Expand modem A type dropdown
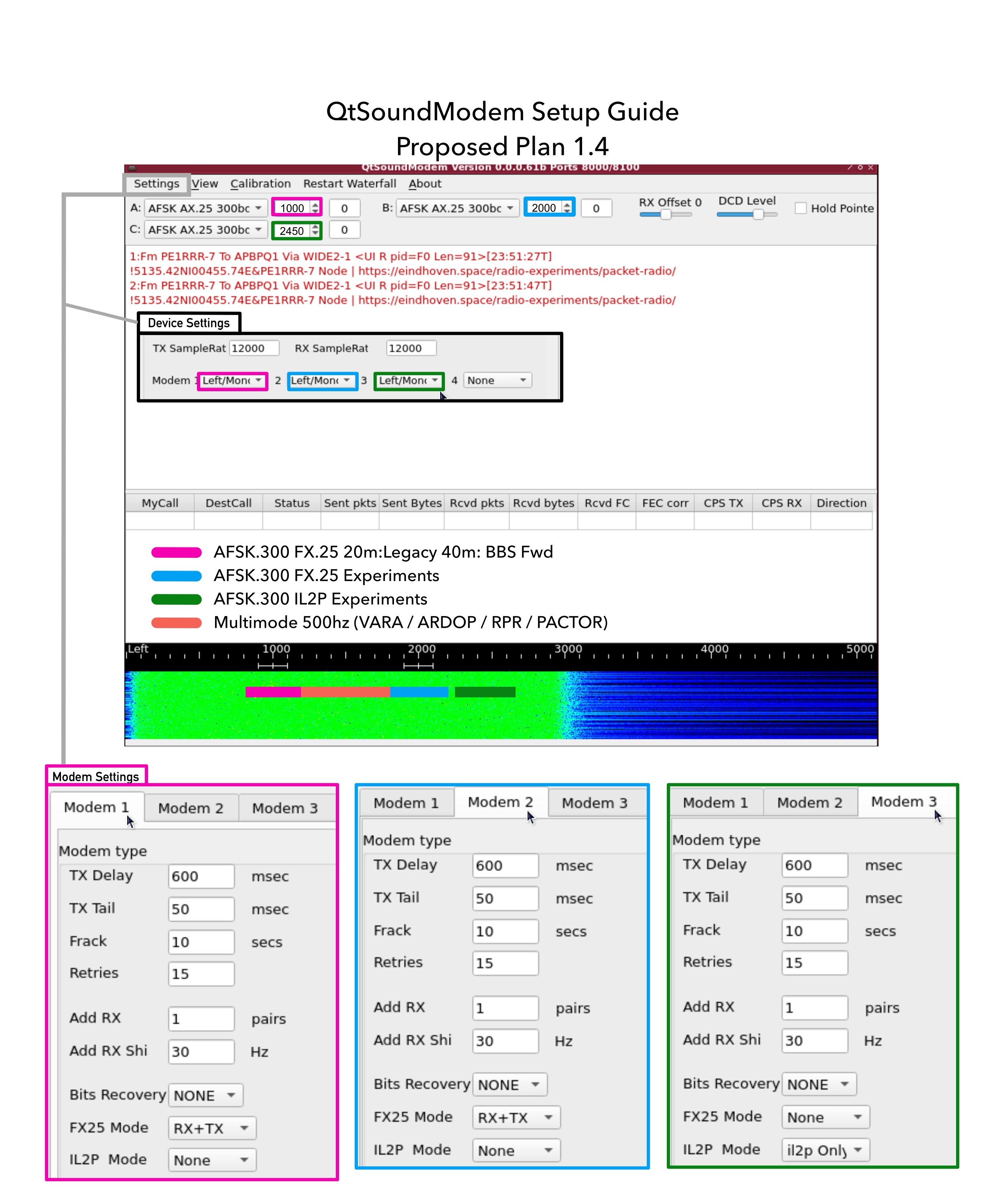Image resolution: width=1003 pixels, height=1204 pixels. [x=205, y=208]
